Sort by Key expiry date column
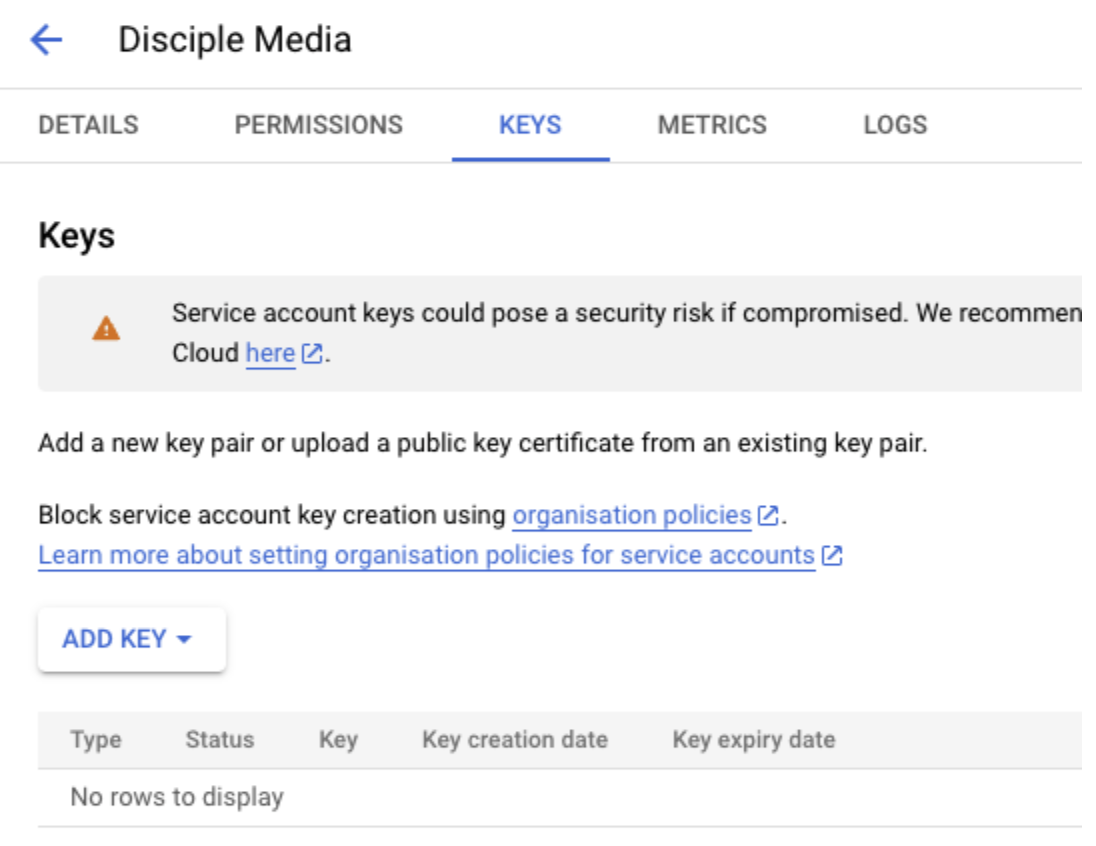The width and height of the screenshot is (1096, 846). [753, 740]
